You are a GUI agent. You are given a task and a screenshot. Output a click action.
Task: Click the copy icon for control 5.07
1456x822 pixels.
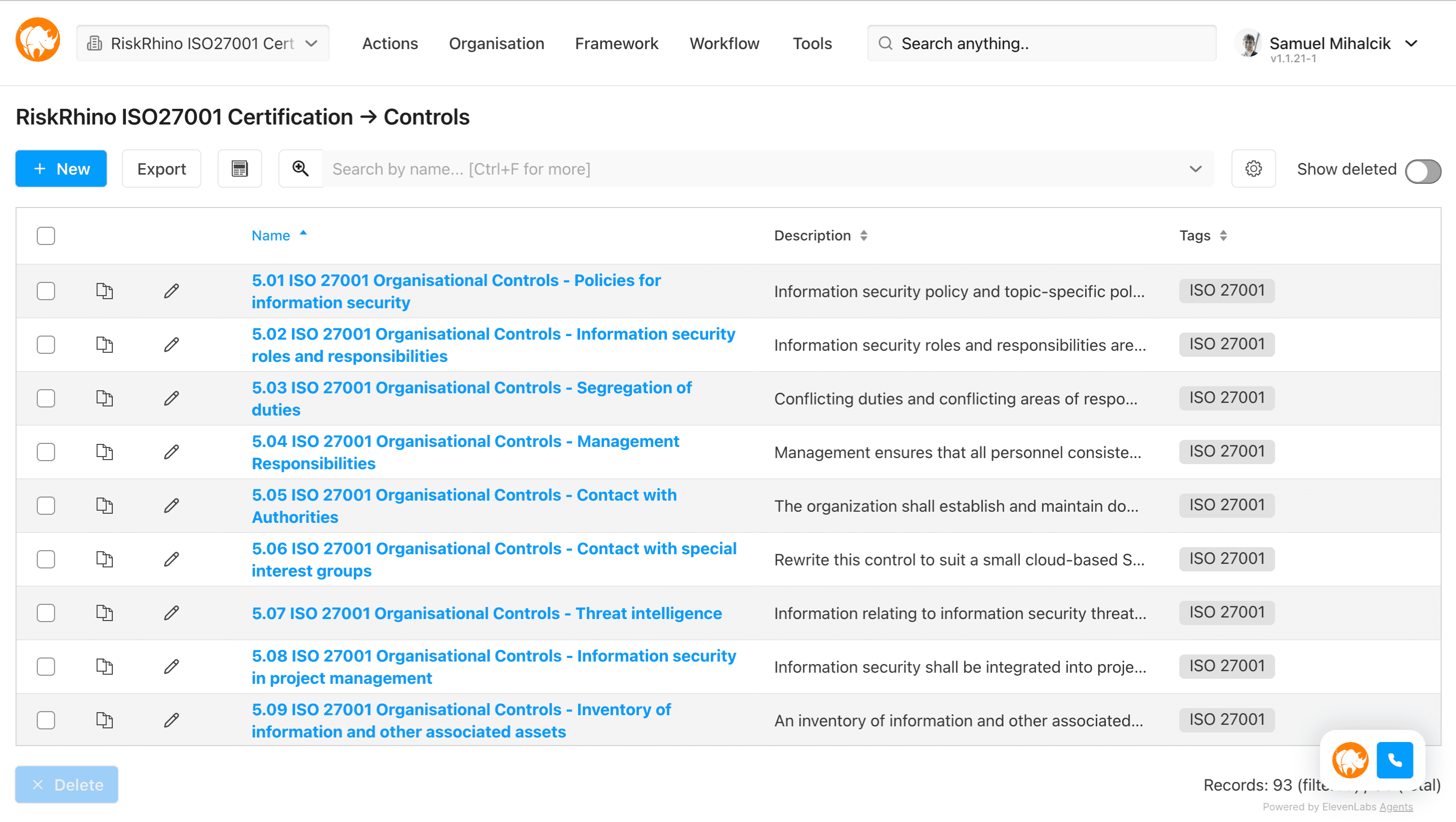pyautogui.click(x=105, y=613)
